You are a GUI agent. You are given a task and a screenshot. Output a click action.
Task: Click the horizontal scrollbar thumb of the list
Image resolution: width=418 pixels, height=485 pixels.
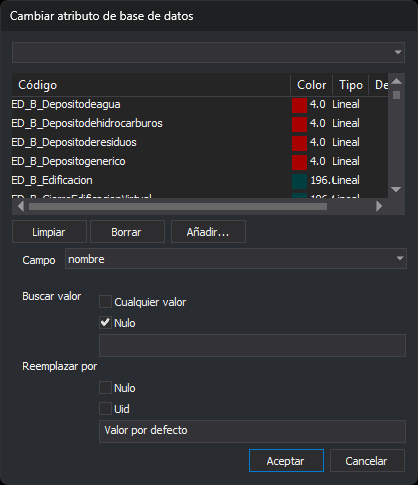[178, 207]
